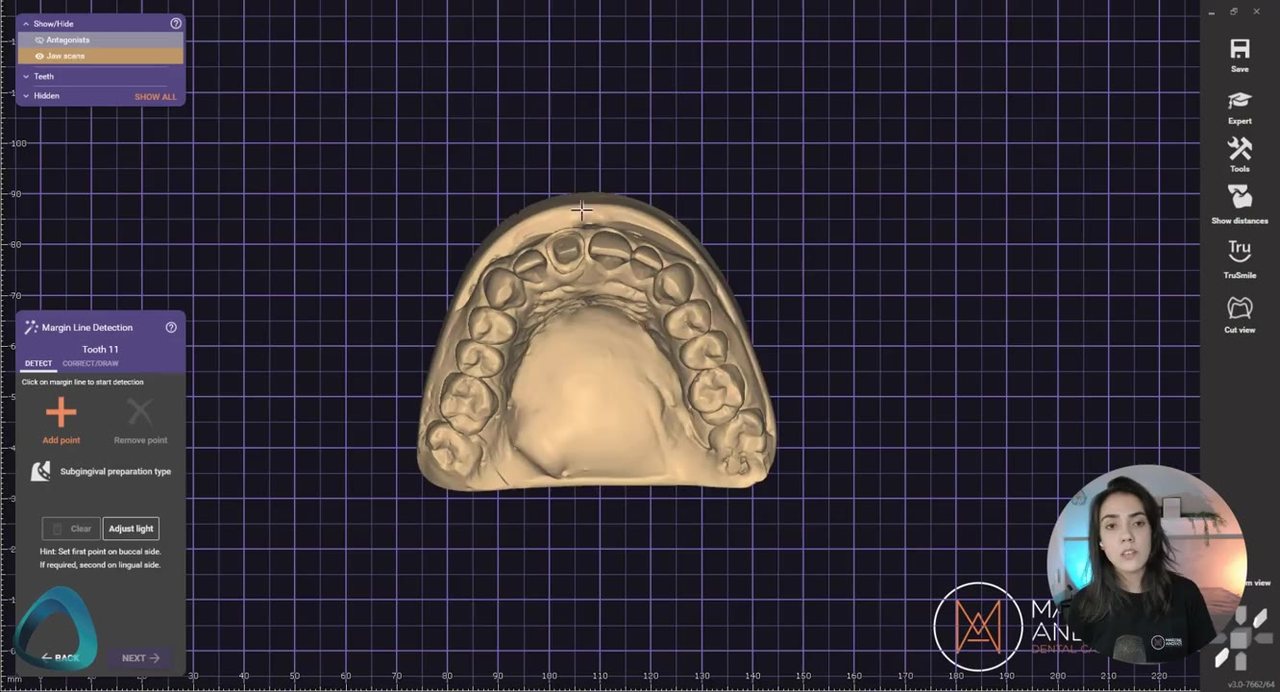Click the Adjust light button
The height and width of the screenshot is (692, 1280).
[131, 528]
